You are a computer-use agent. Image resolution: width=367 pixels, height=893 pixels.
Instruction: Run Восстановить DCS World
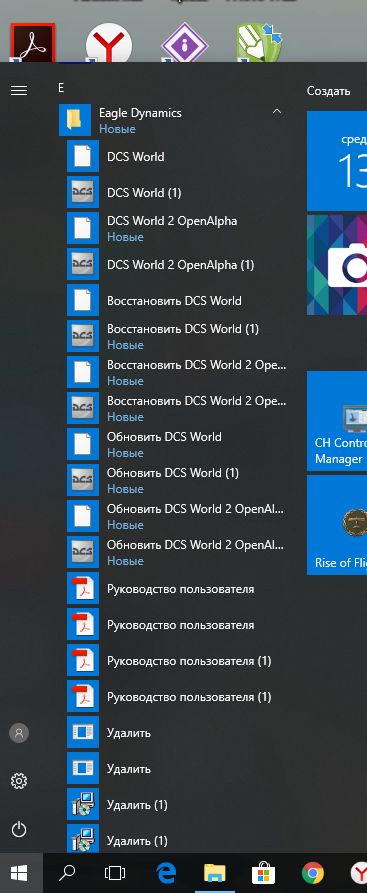pos(177,300)
